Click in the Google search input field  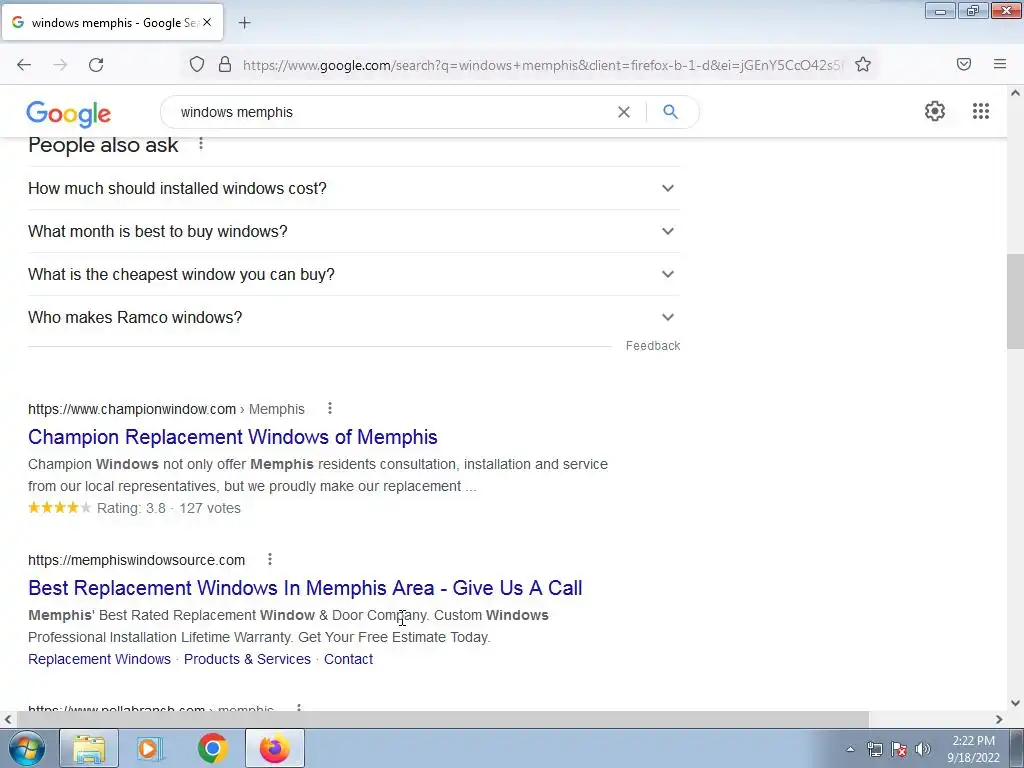coord(392,112)
